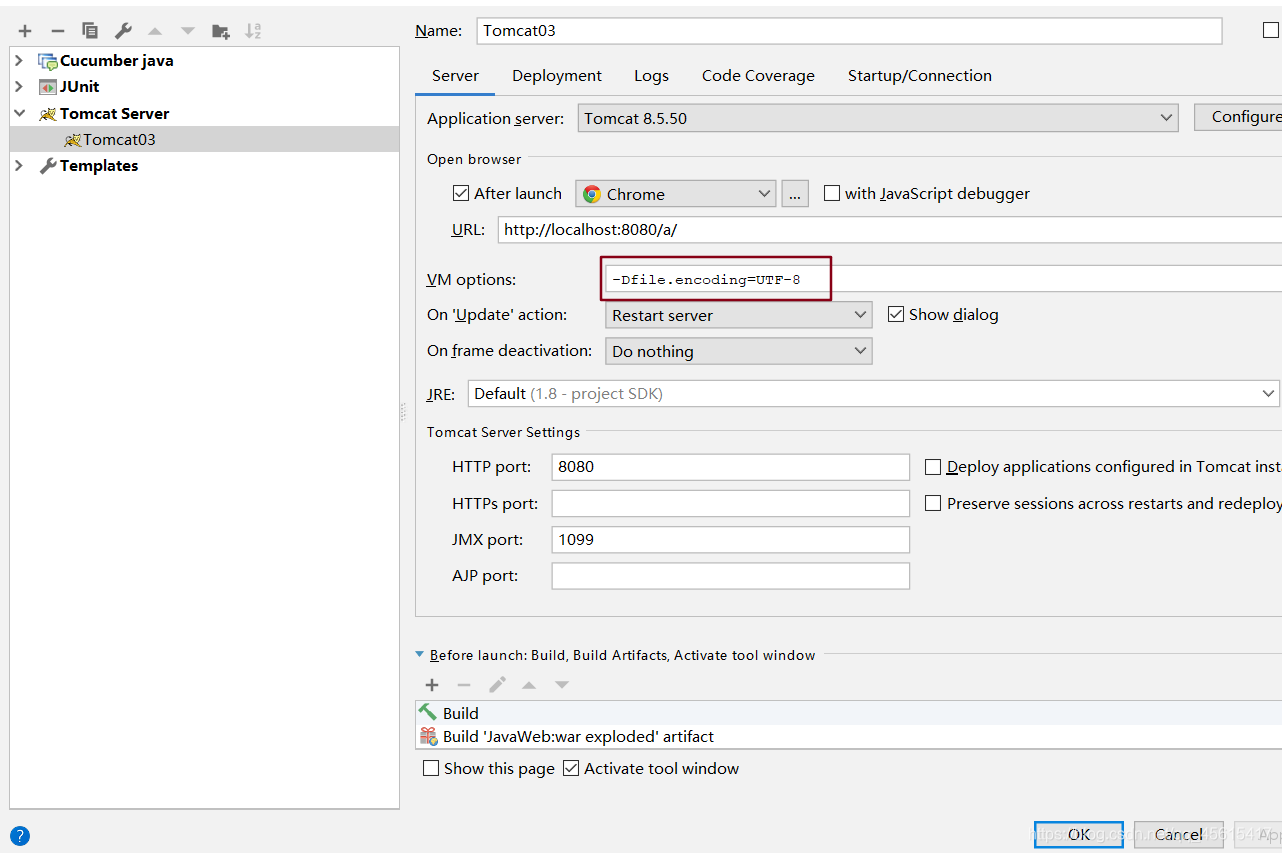
Task: Enable Deploy applications configured in Tomcat
Action: (933, 466)
